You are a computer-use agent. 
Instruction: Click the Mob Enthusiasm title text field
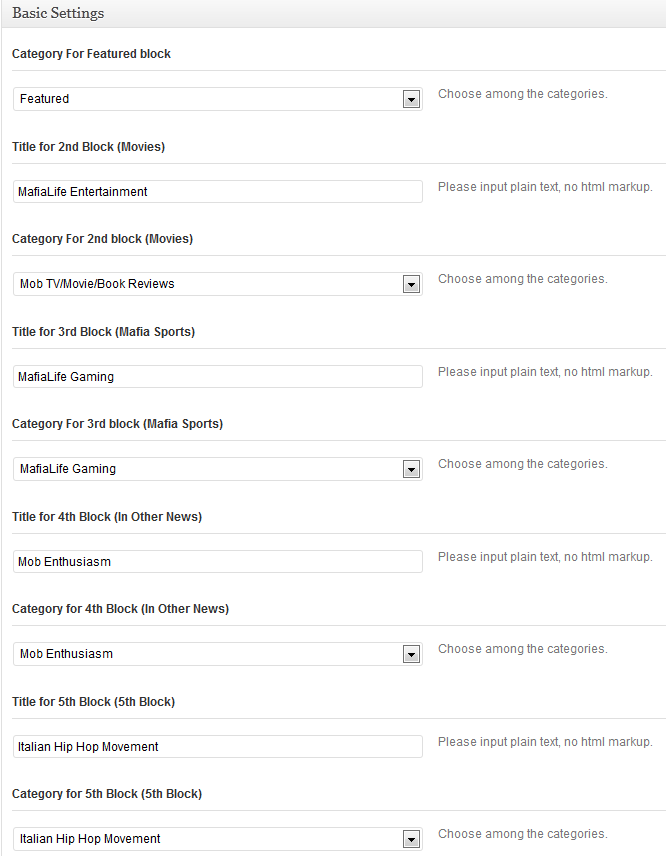point(217,562)
